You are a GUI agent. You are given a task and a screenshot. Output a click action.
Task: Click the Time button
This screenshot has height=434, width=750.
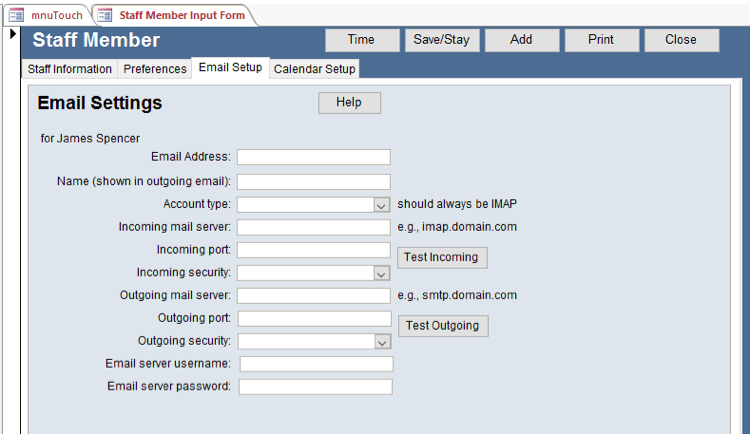362,40
